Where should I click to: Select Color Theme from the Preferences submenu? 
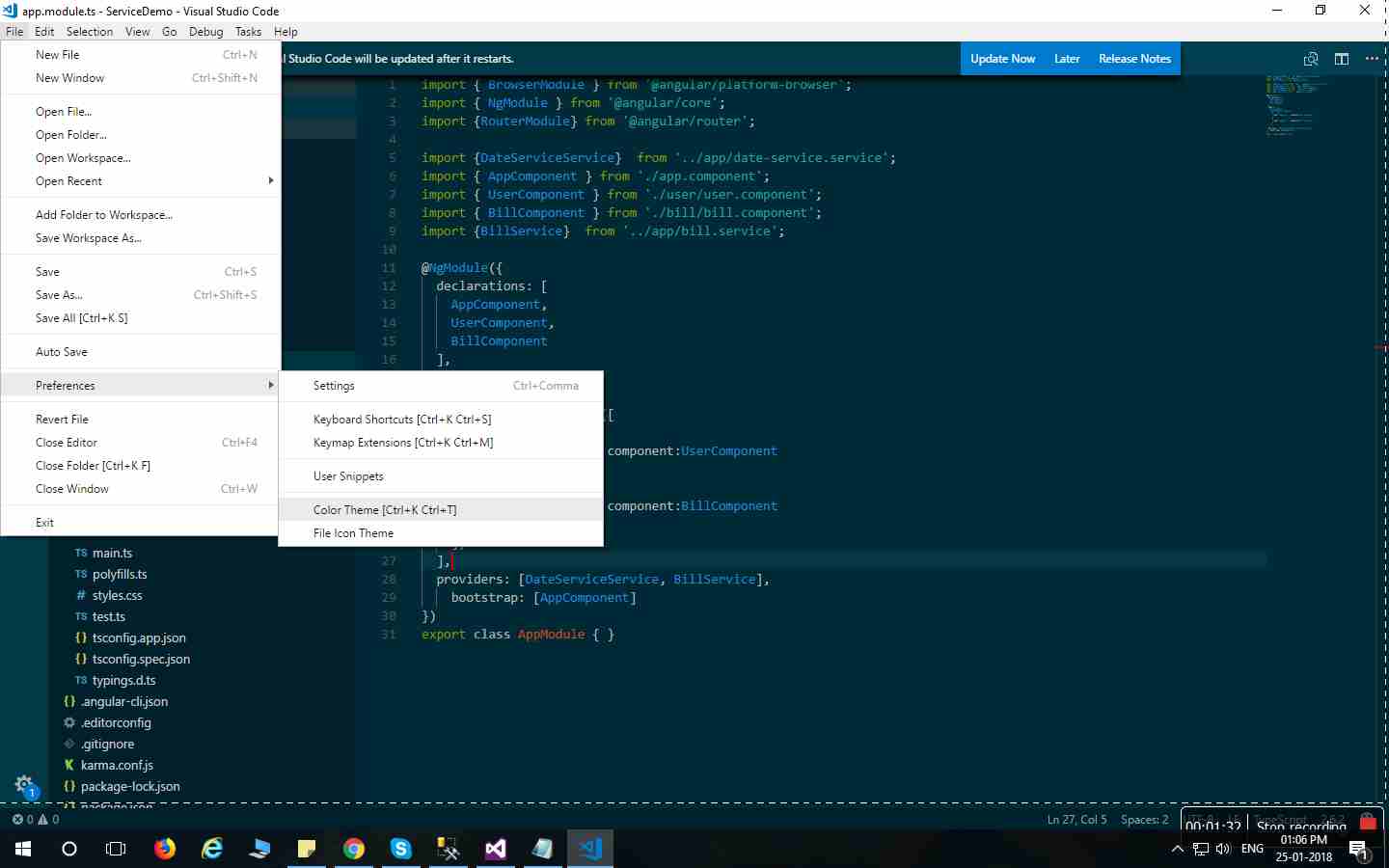(x=384, y=509)
